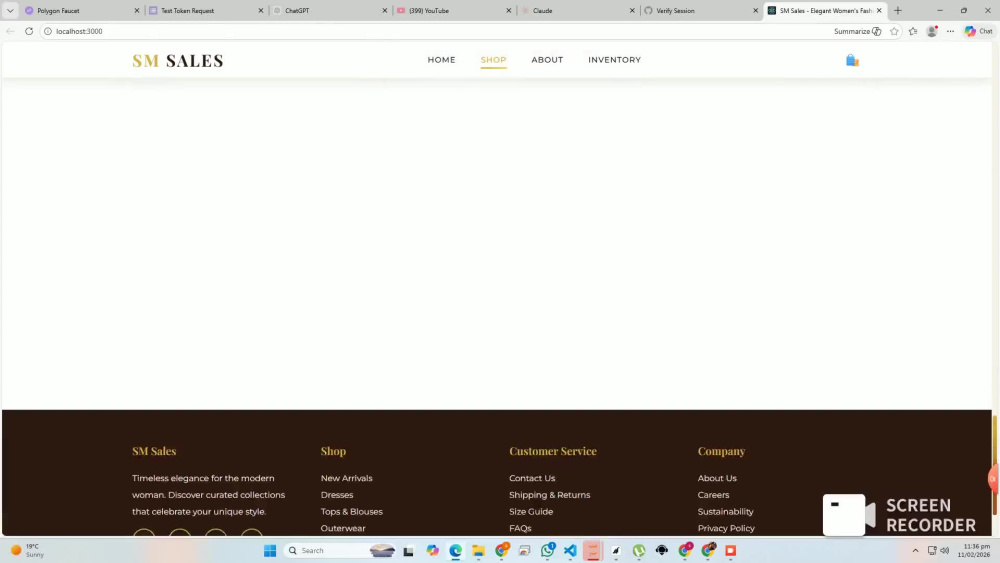This screenshot has height=563, width=1000.
Task: Close the YouTube tab
Action: coord(509,11)
